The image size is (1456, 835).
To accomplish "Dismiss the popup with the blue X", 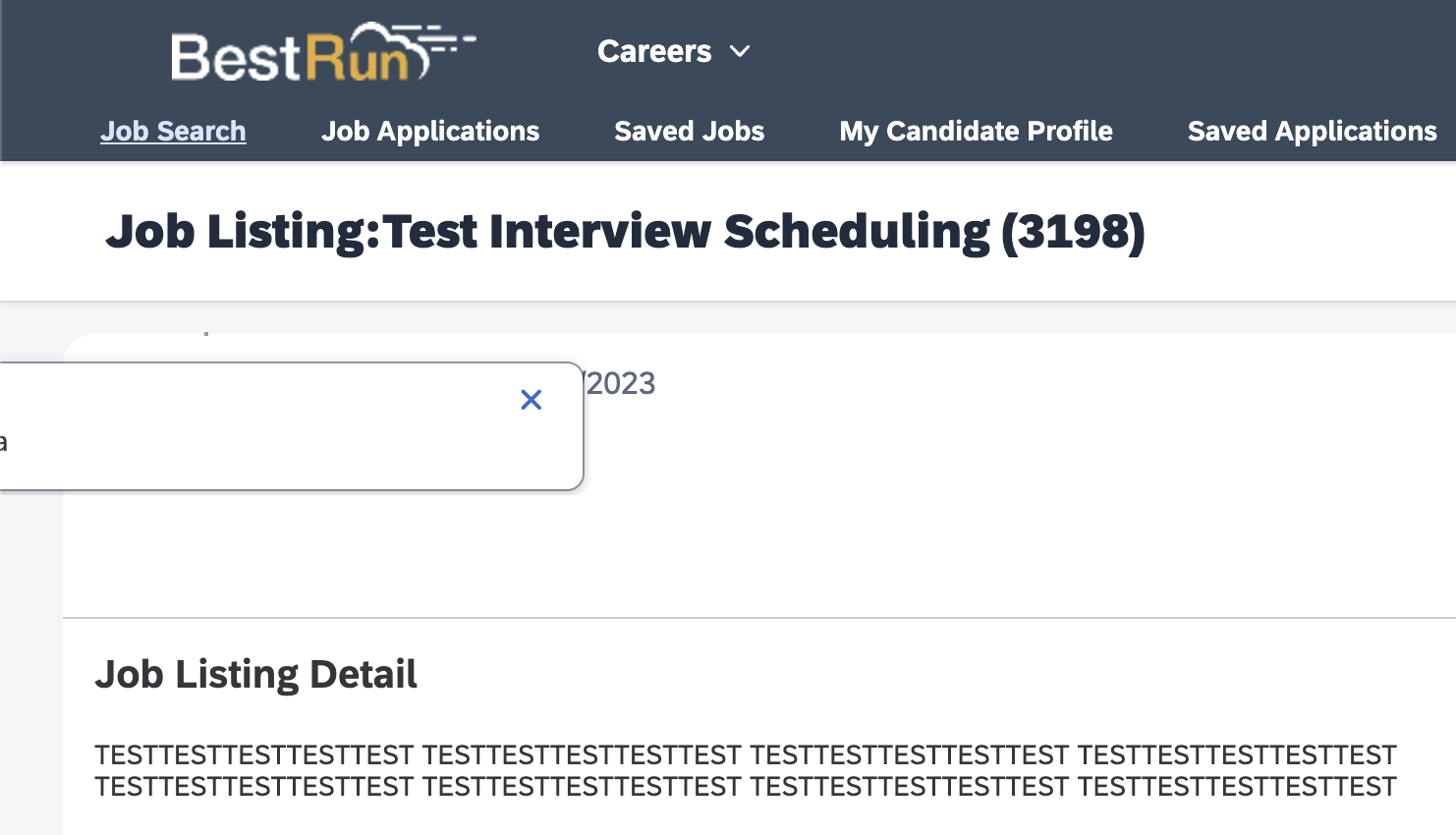I will click(x=532, y=400).
